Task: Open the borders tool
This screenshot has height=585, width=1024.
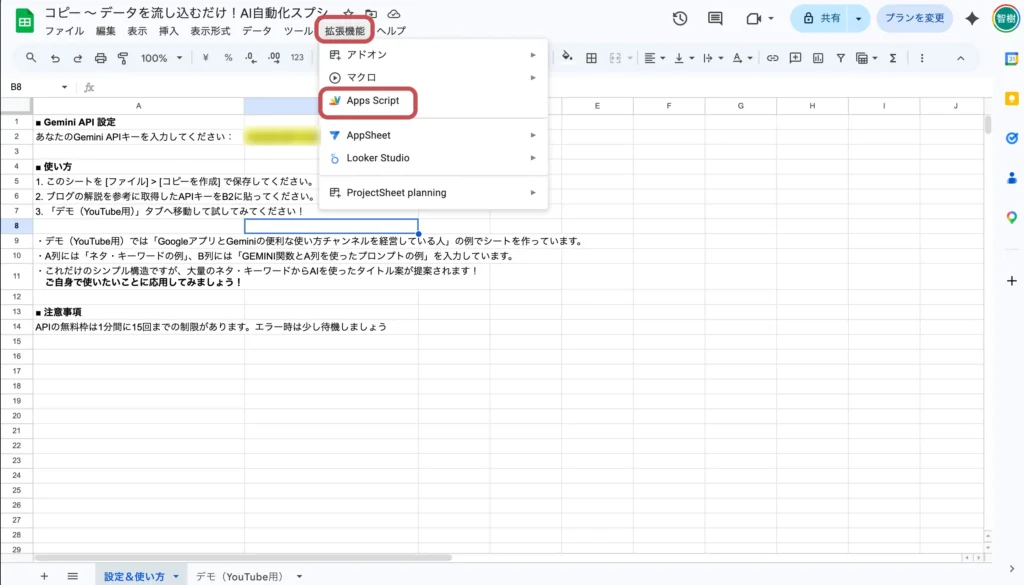Action: [x=591, y=58]
